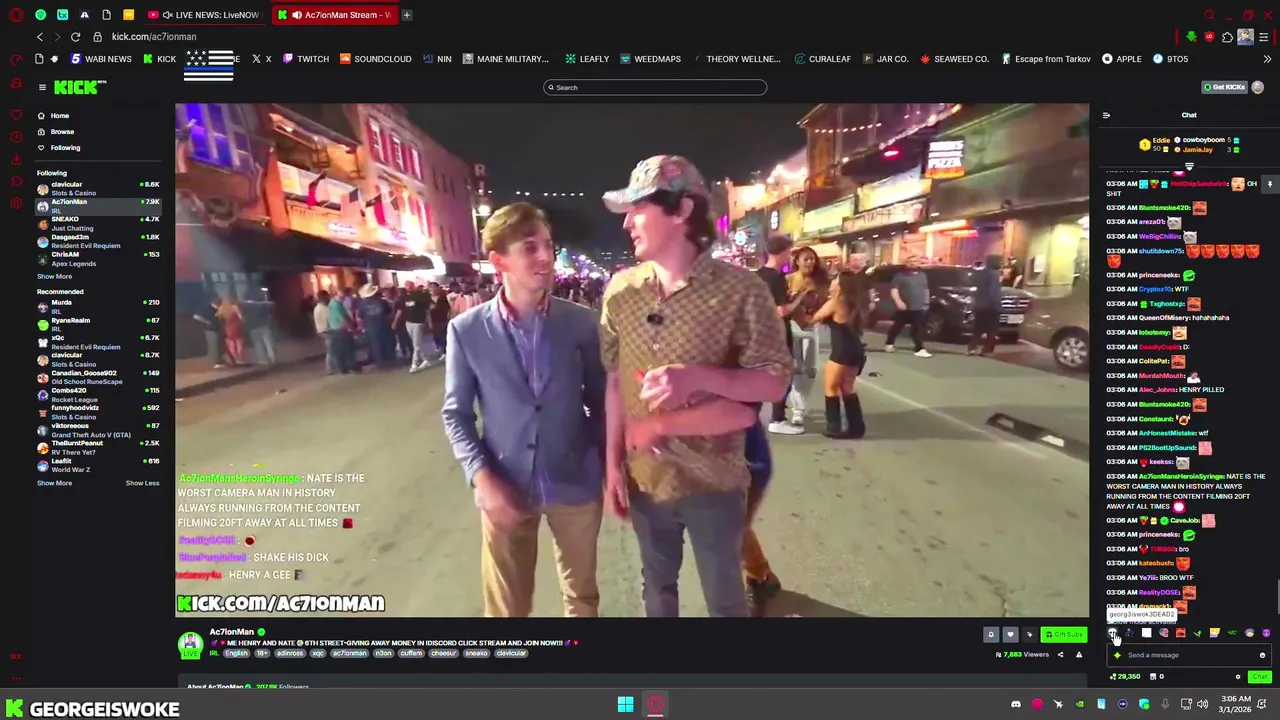Open bookmarks overflow chevron
Image resolution: width=1280 pixels, height=720 pixels.
1267,59
